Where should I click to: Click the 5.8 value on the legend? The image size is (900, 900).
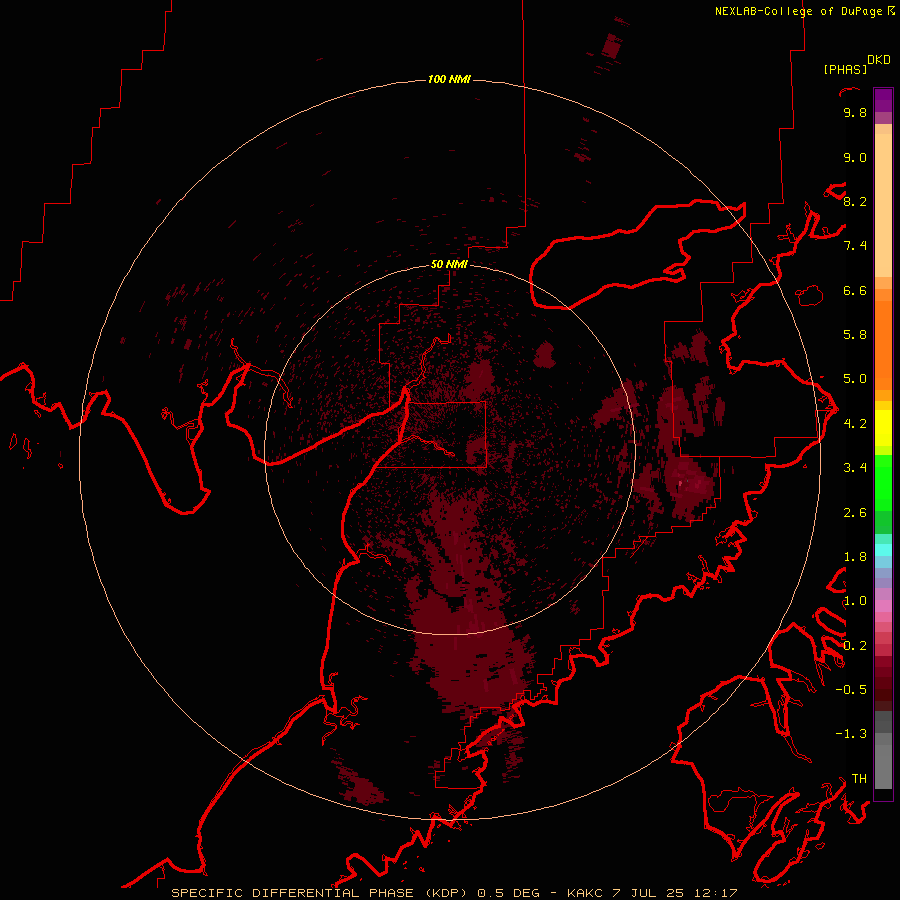coord(855,335)
